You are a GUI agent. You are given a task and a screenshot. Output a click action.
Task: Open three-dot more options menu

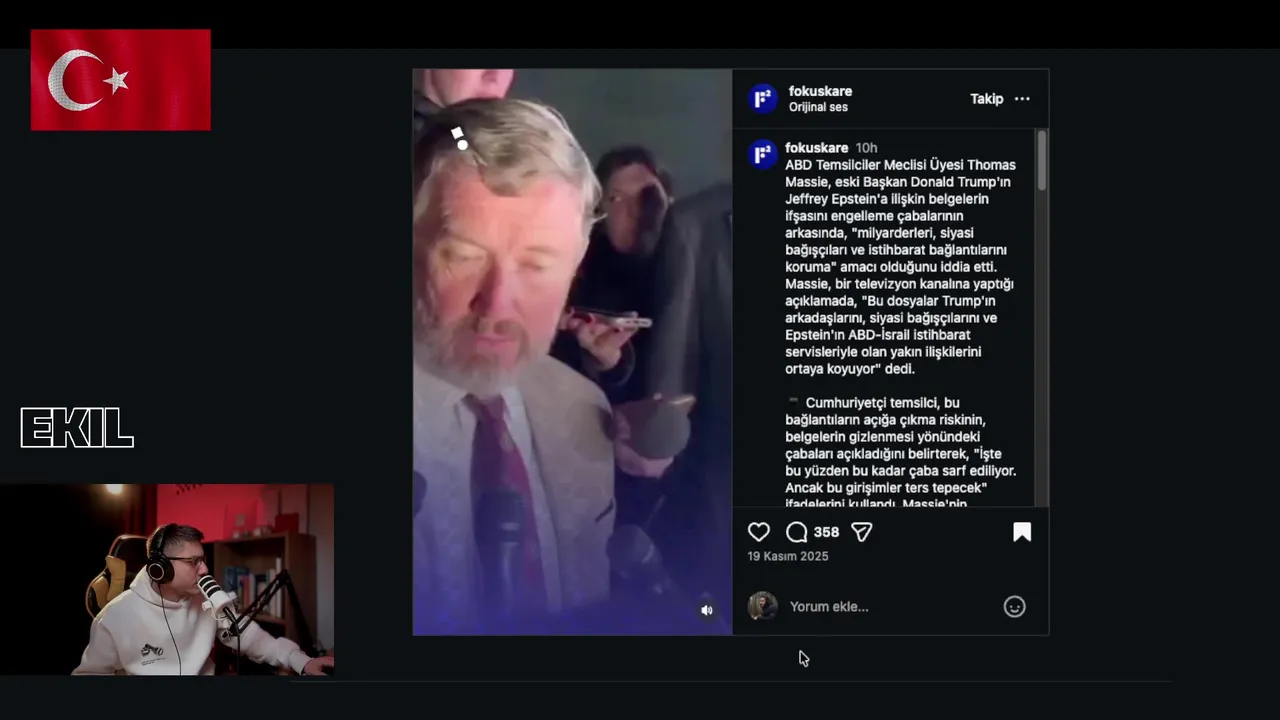[1022, 99]
